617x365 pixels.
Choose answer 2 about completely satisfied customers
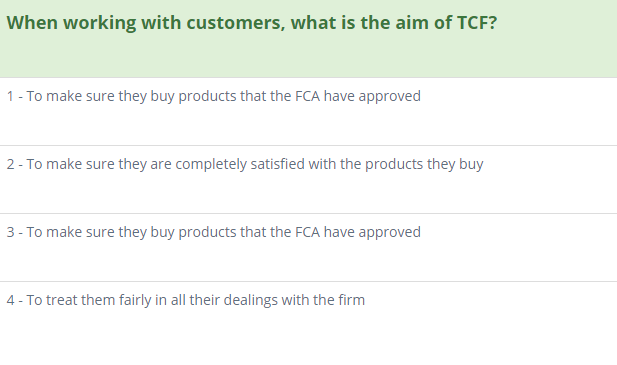click(308, 180)
